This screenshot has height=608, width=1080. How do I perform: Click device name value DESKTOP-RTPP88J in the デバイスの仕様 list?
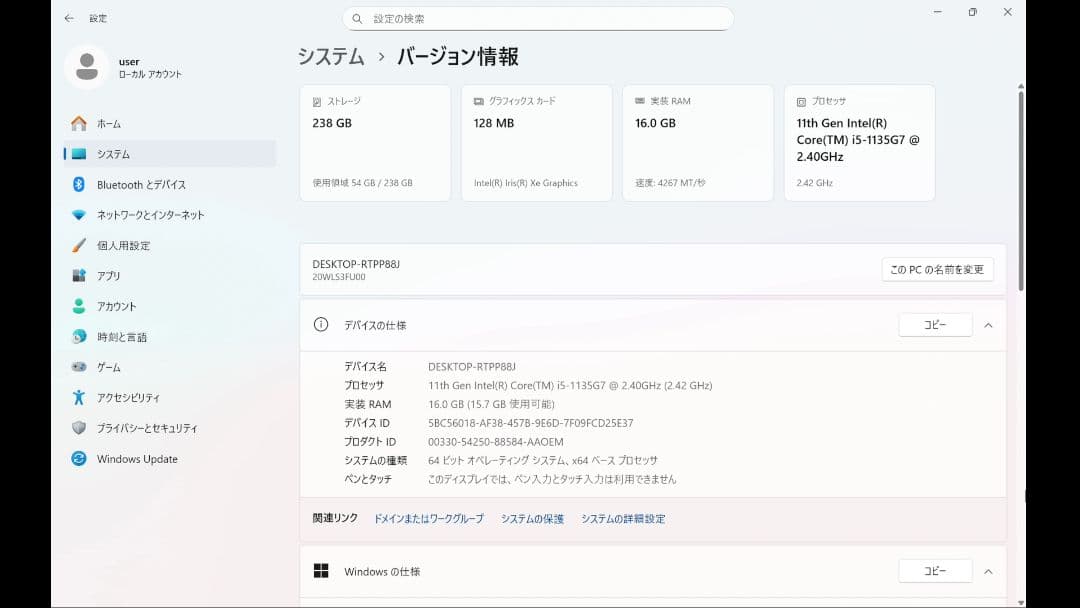[472, 367]
